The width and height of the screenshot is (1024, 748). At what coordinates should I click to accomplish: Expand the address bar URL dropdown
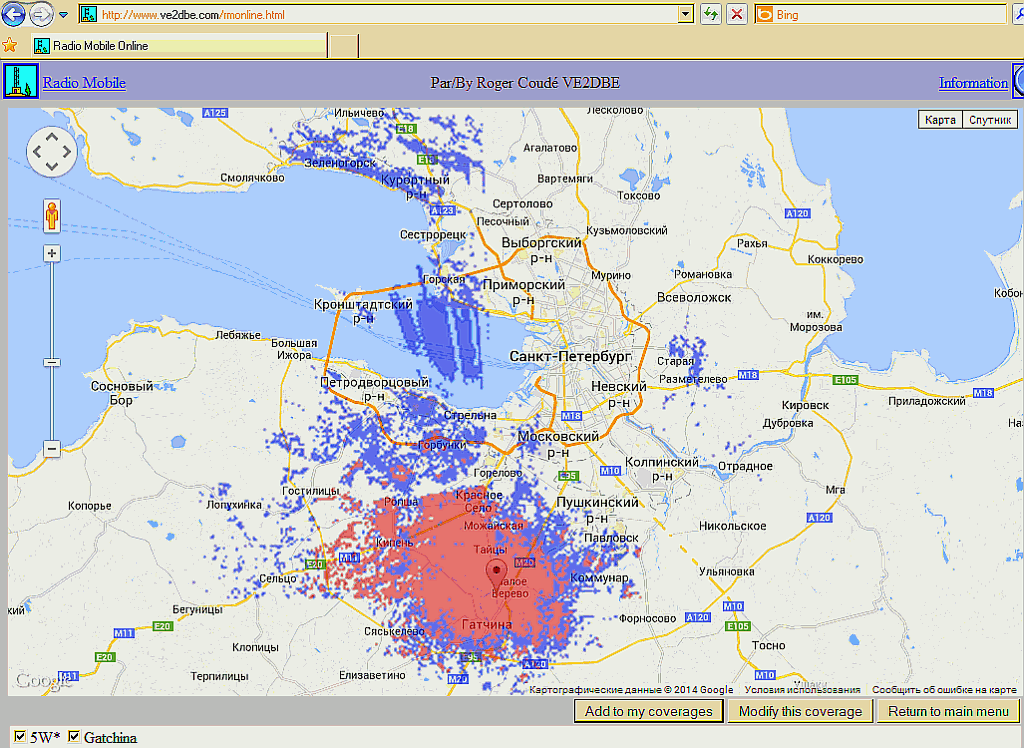coord(685,14)
